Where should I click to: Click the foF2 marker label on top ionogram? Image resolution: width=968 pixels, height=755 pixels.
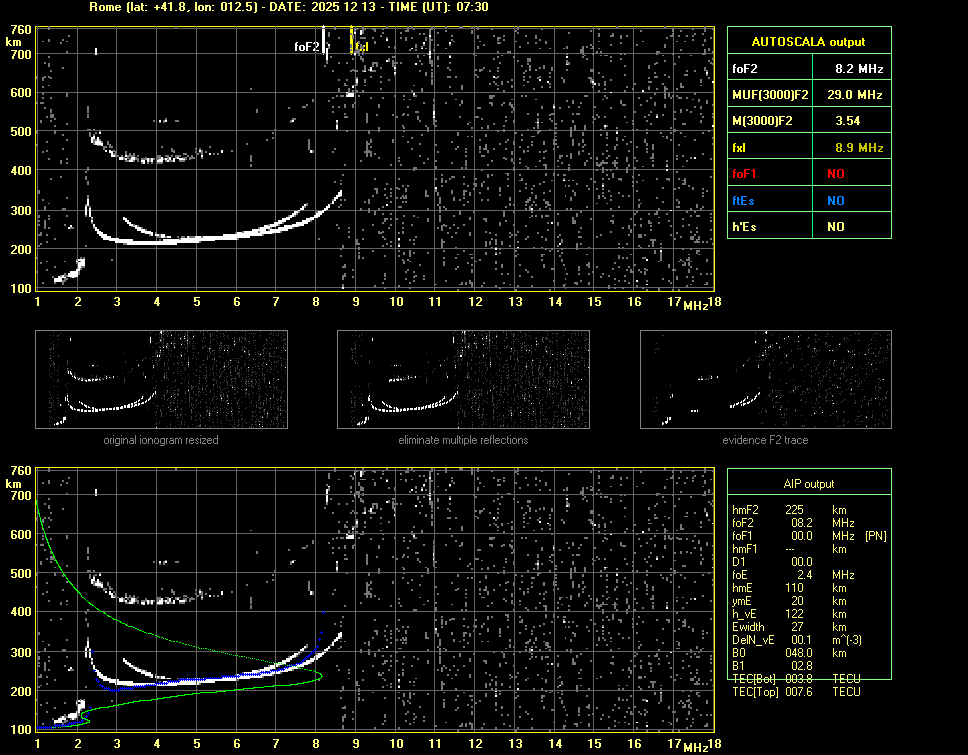[307, 46]
